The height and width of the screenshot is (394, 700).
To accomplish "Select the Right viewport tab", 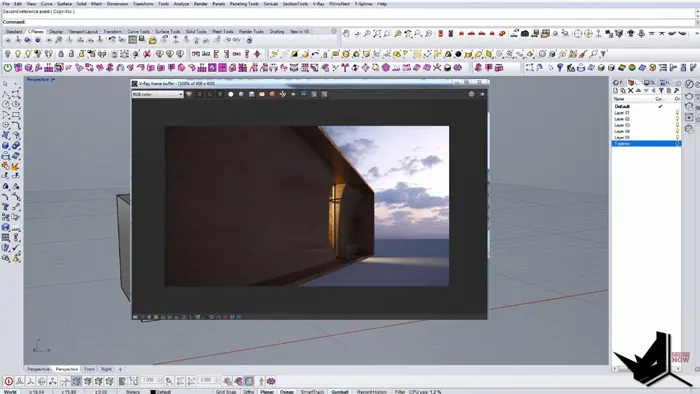I will [106, 369].
